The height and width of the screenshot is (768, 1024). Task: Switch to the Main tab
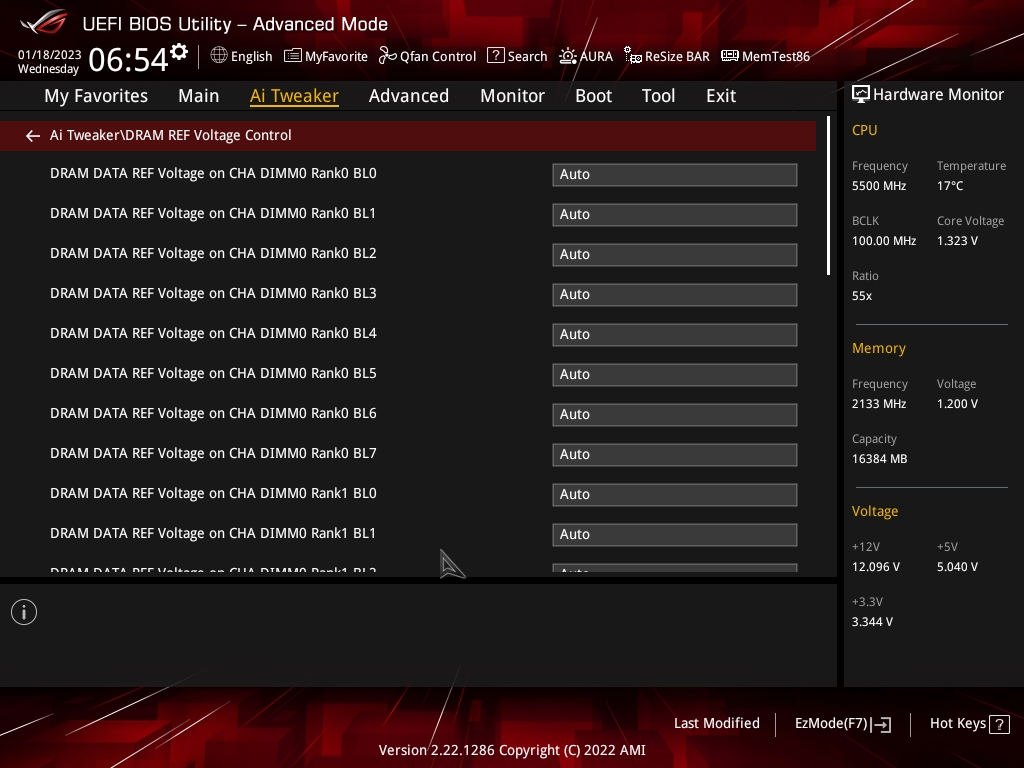[199, 96]
